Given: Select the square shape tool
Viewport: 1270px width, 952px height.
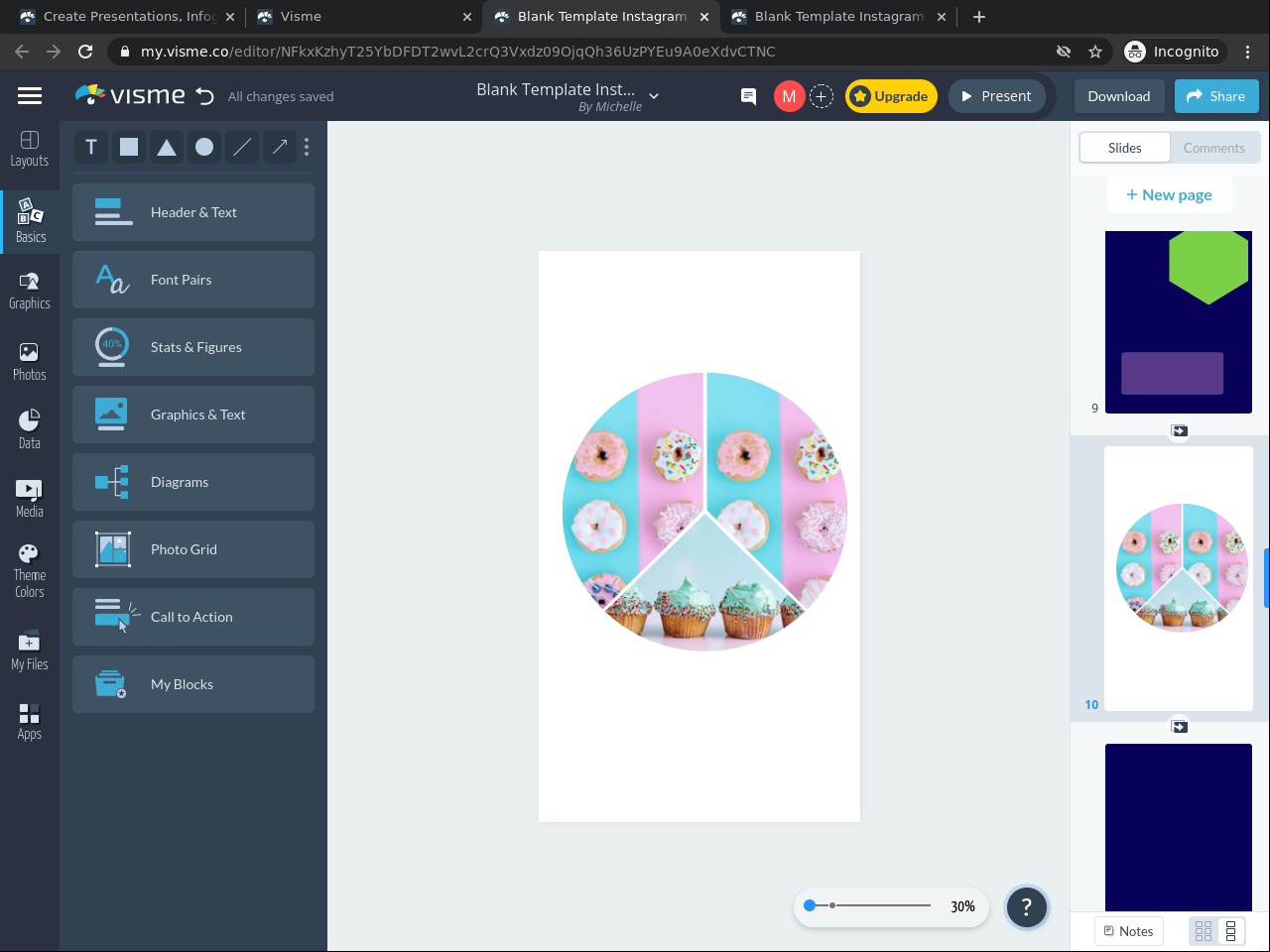Looking at the screenshot, I should [129, 147].
